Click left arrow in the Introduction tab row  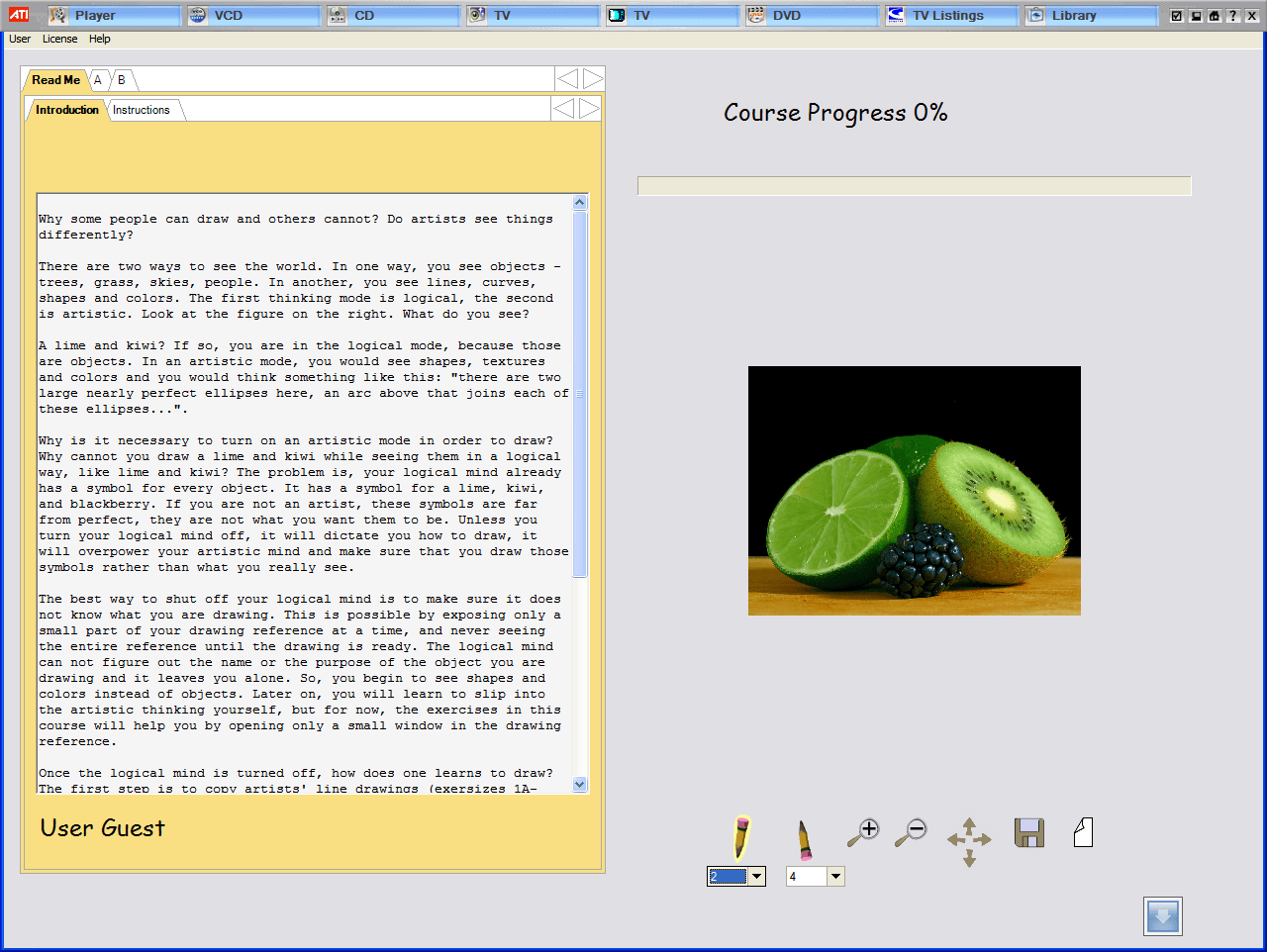click(x=563, y=108)
